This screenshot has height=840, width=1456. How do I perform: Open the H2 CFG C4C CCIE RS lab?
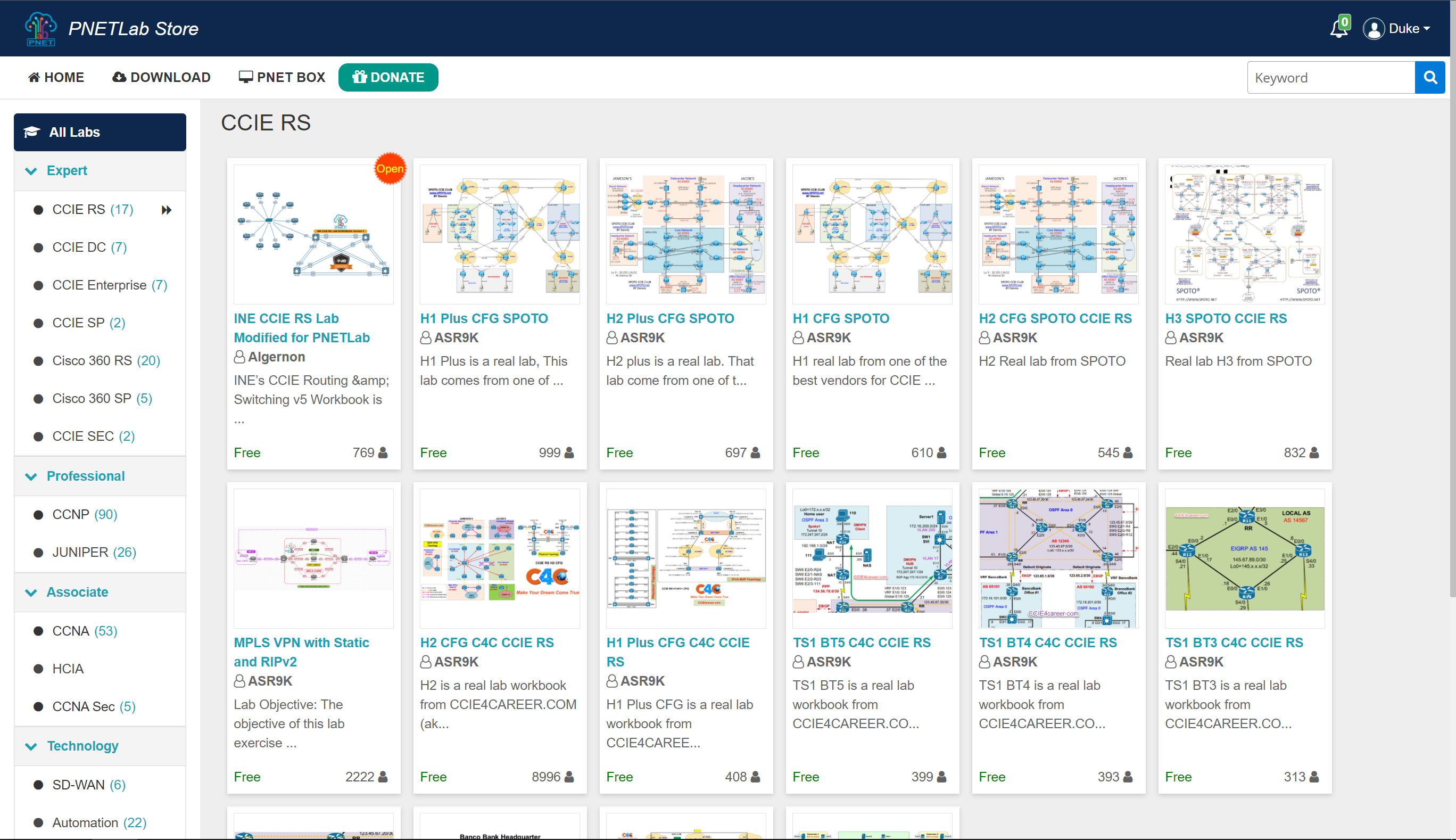(487, 643)
